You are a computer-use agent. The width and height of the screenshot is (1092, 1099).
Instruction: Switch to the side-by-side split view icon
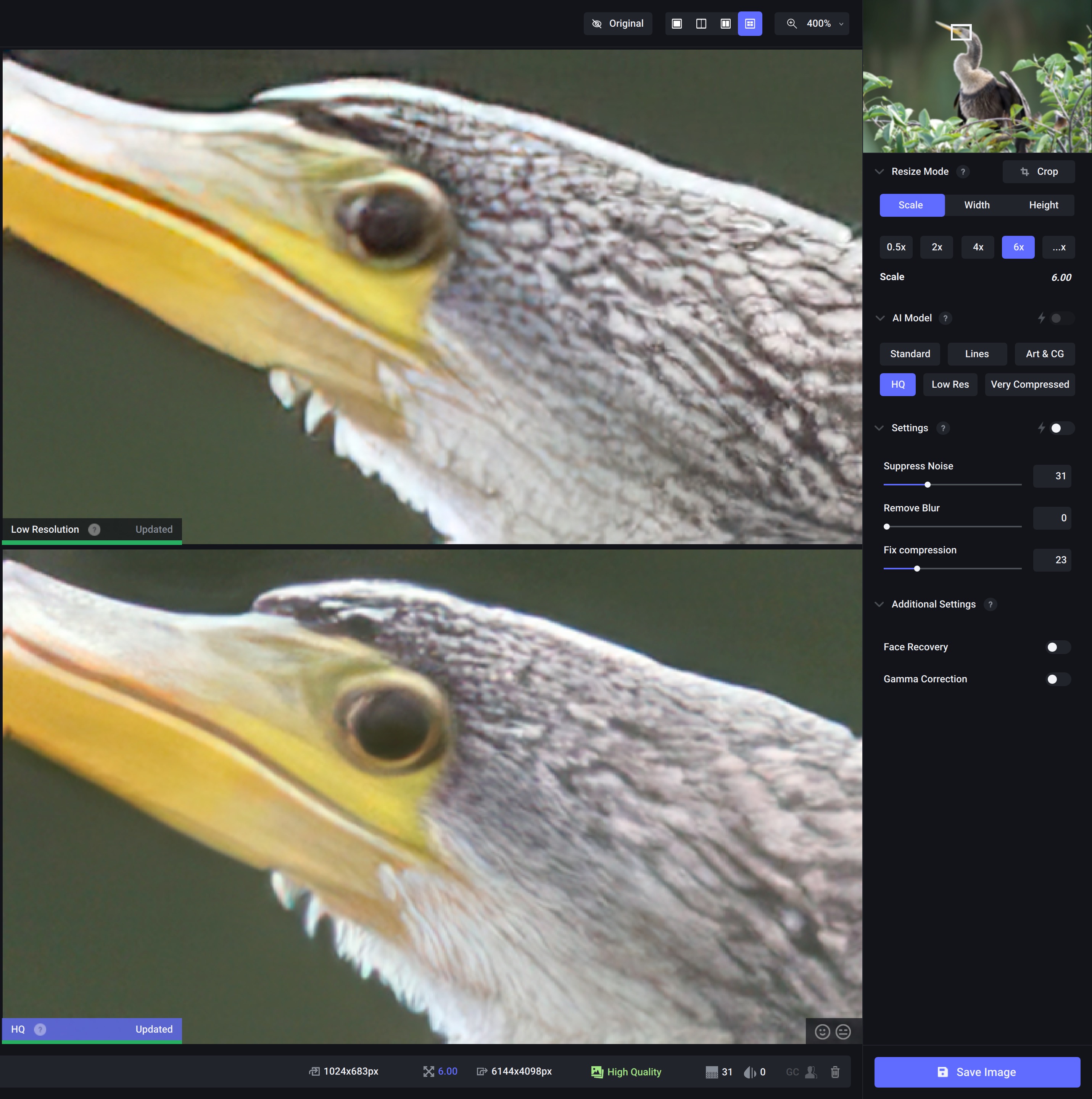pyautogui.click(x=701, y=23)
